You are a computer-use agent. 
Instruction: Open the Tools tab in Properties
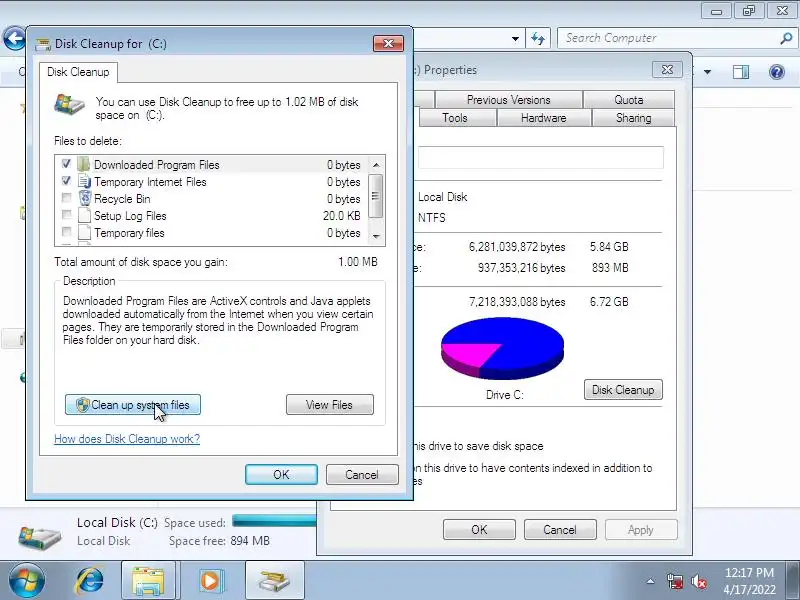point(455,118)
